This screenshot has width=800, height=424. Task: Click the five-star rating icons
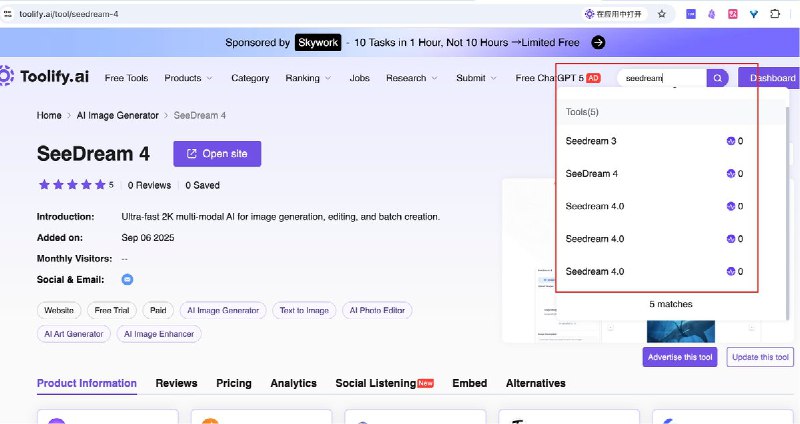(72, 185)
